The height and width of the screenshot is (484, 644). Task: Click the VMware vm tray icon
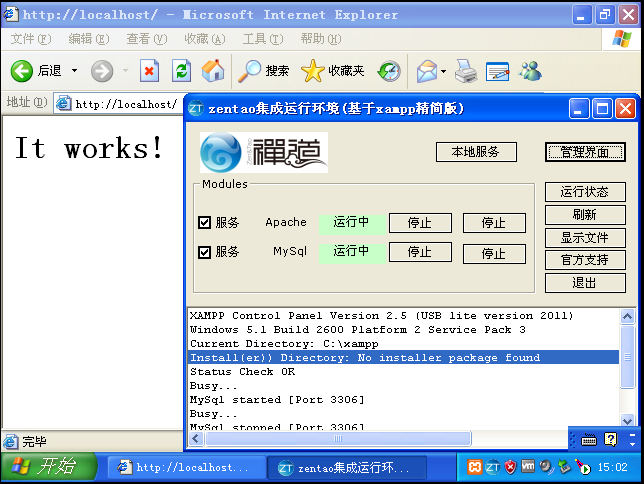pyautogui.click(x=528, y=466)
